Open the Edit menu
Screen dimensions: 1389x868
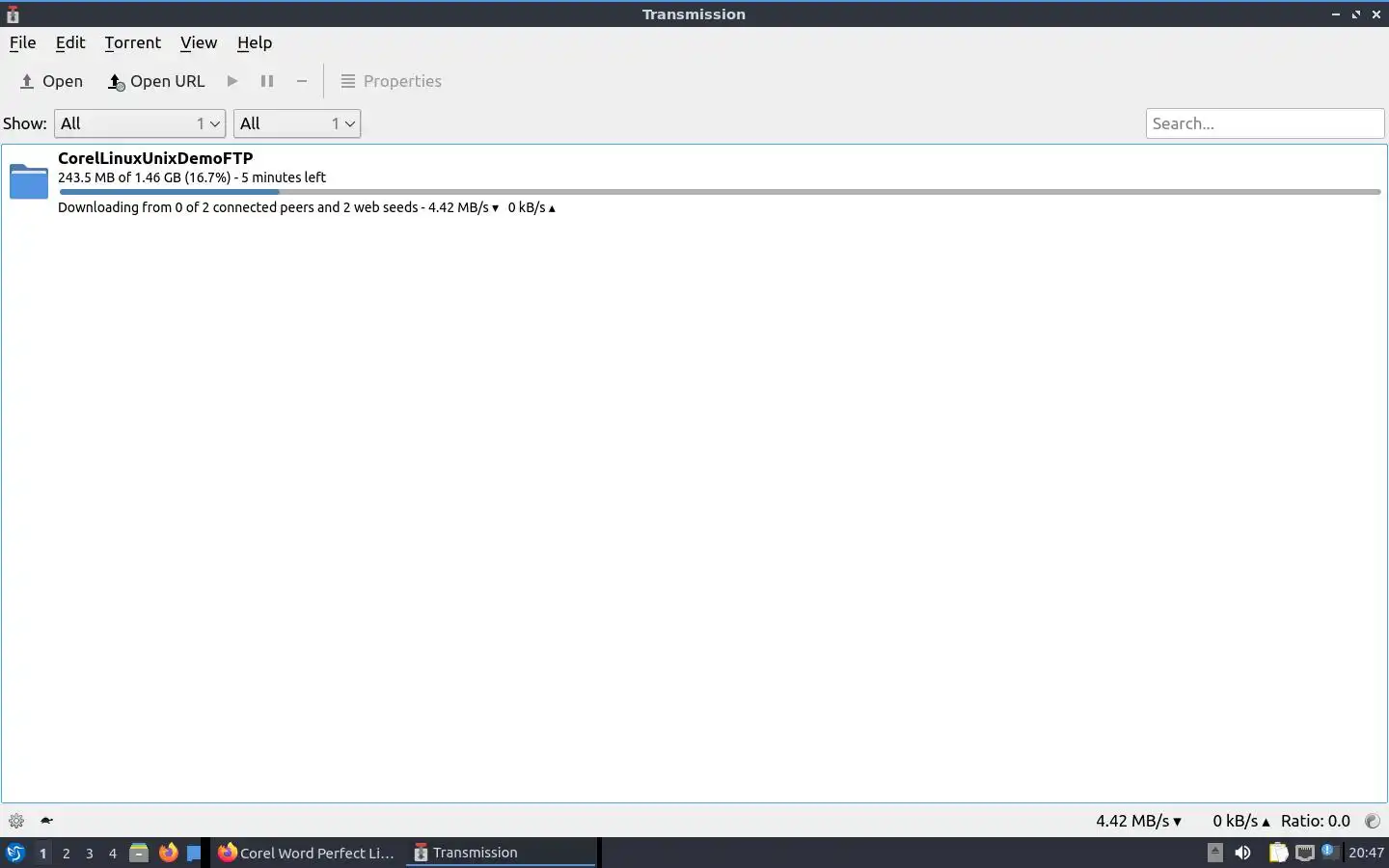tap(70, 42)
